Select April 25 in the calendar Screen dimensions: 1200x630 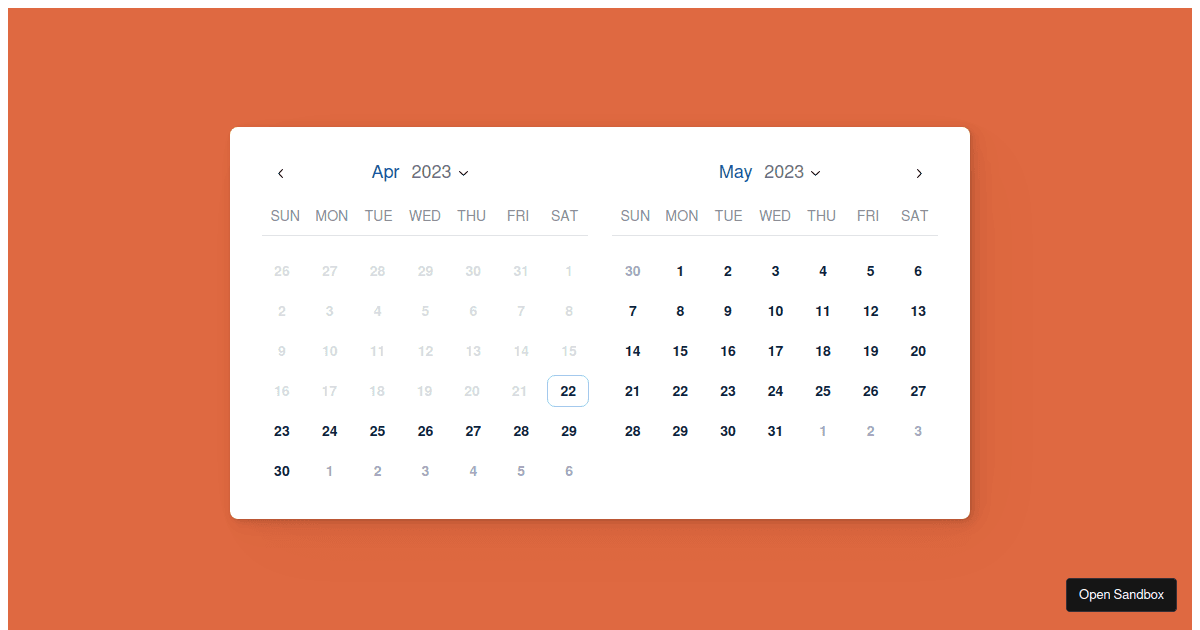pyautogui.click(x=377, y=431)
